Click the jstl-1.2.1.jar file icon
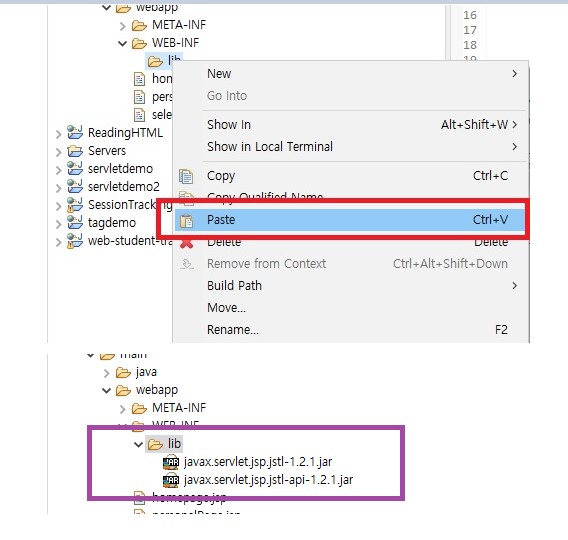Image resolution: width=568 pixels, height=540 pixels. click(171, 462)
